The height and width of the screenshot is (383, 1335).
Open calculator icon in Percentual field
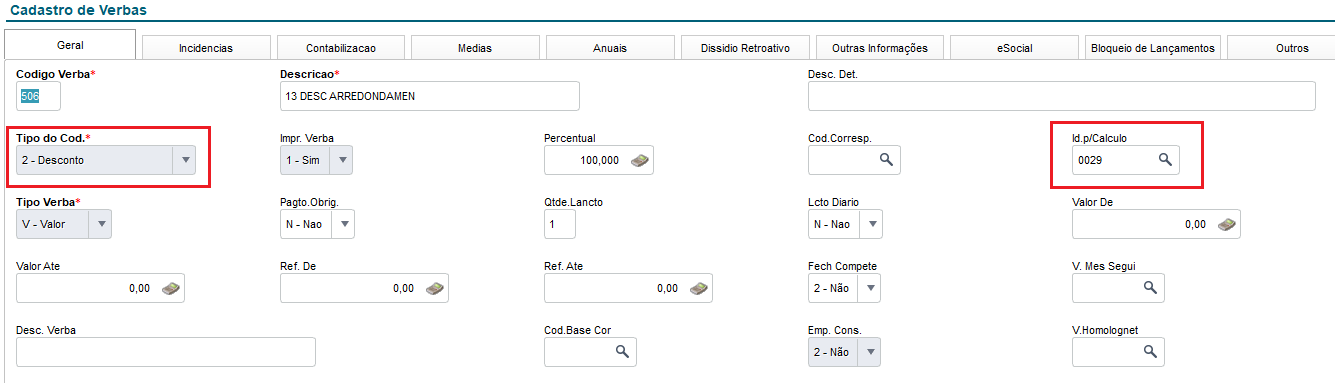click(x=640, y=160)
